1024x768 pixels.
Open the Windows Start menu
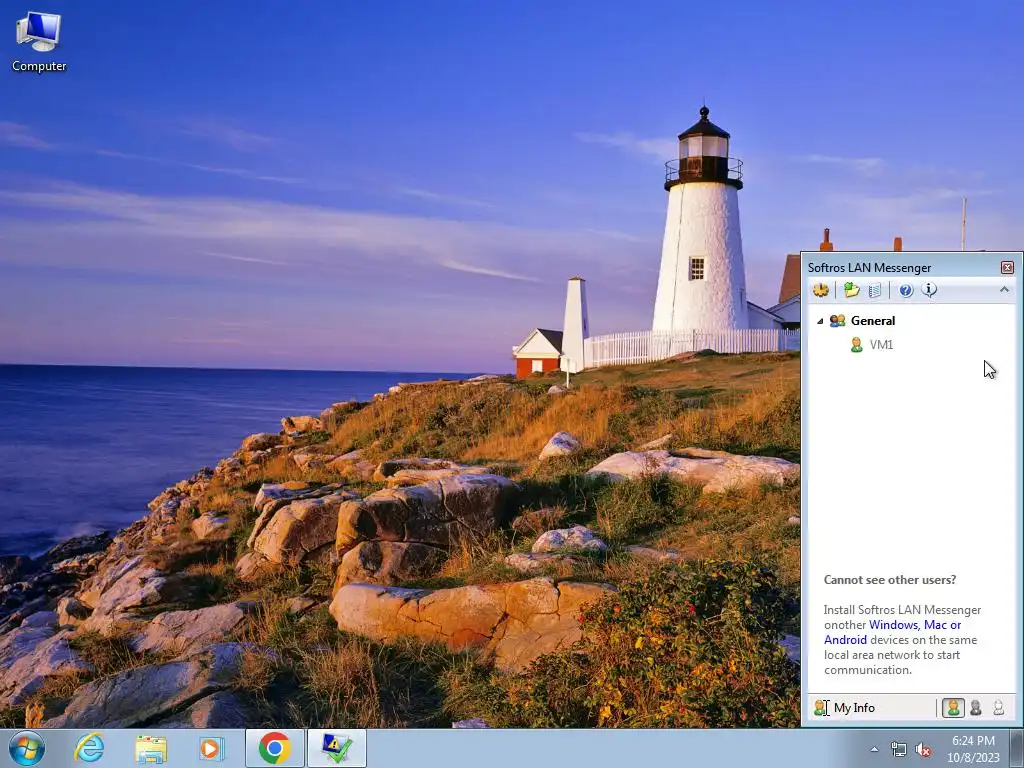click(x=27, y=748)
